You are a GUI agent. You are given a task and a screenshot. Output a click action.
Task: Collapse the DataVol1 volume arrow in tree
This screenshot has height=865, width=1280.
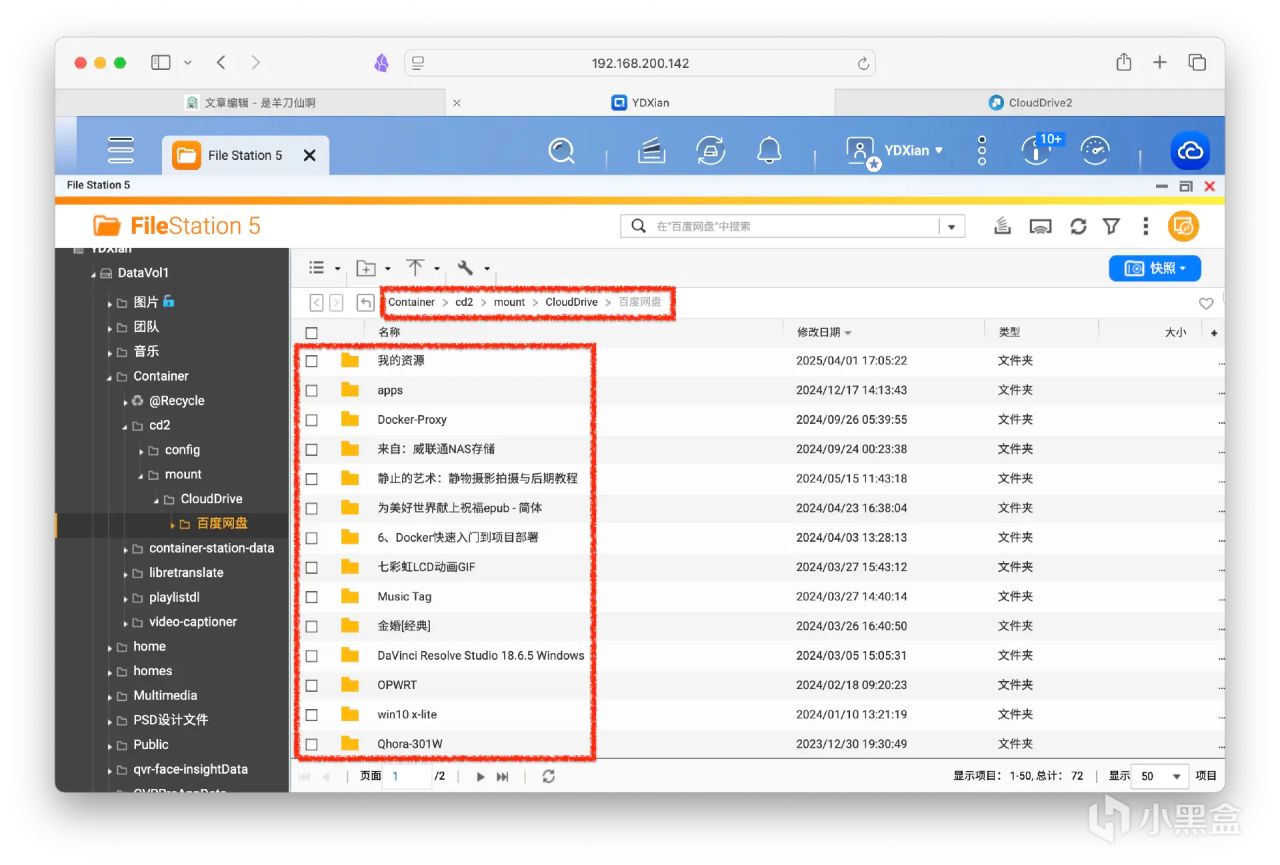coord(93,274)
